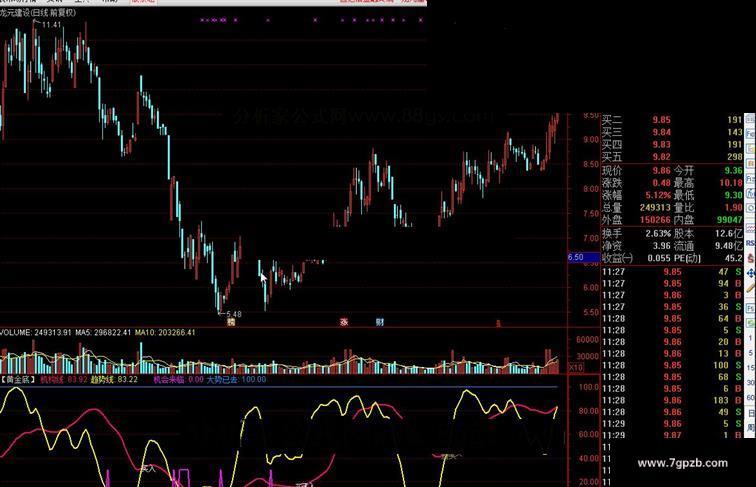Image resolution: width=756 pixels, height=487 pixels.
Task: Switch to the weekly (周) period
Action: click(x=751, y=428)
